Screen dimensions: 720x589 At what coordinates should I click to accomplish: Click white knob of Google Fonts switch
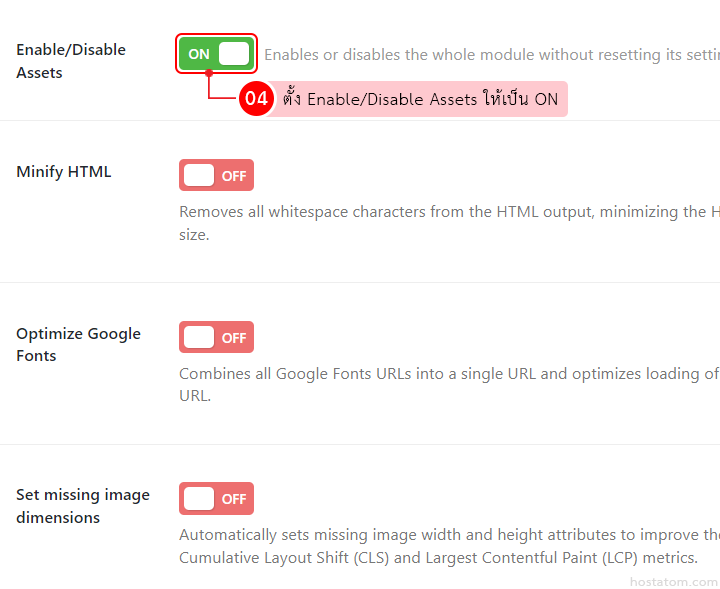(199, 337)
